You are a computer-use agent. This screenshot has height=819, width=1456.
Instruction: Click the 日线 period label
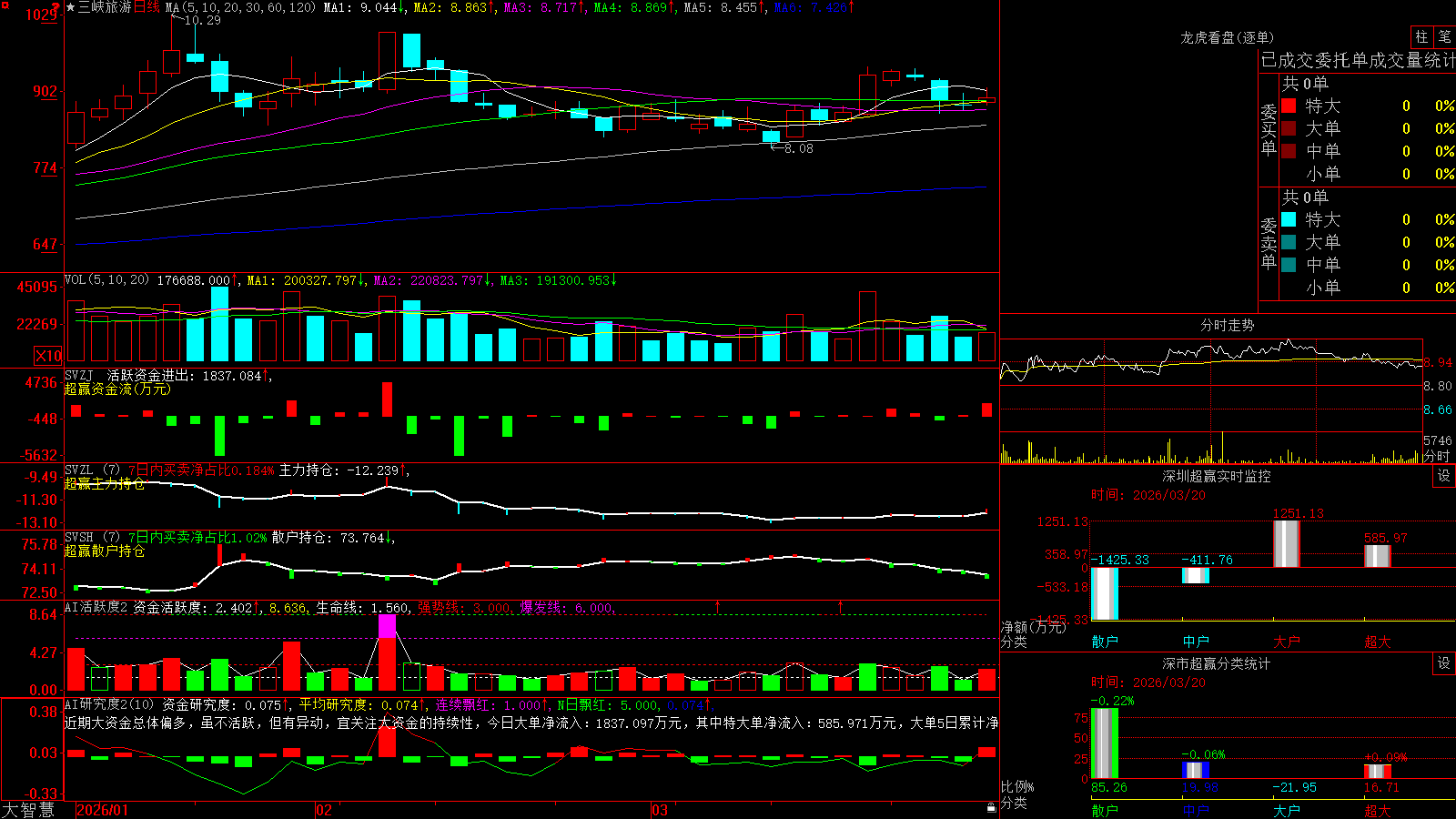click(x=147, y=7)
